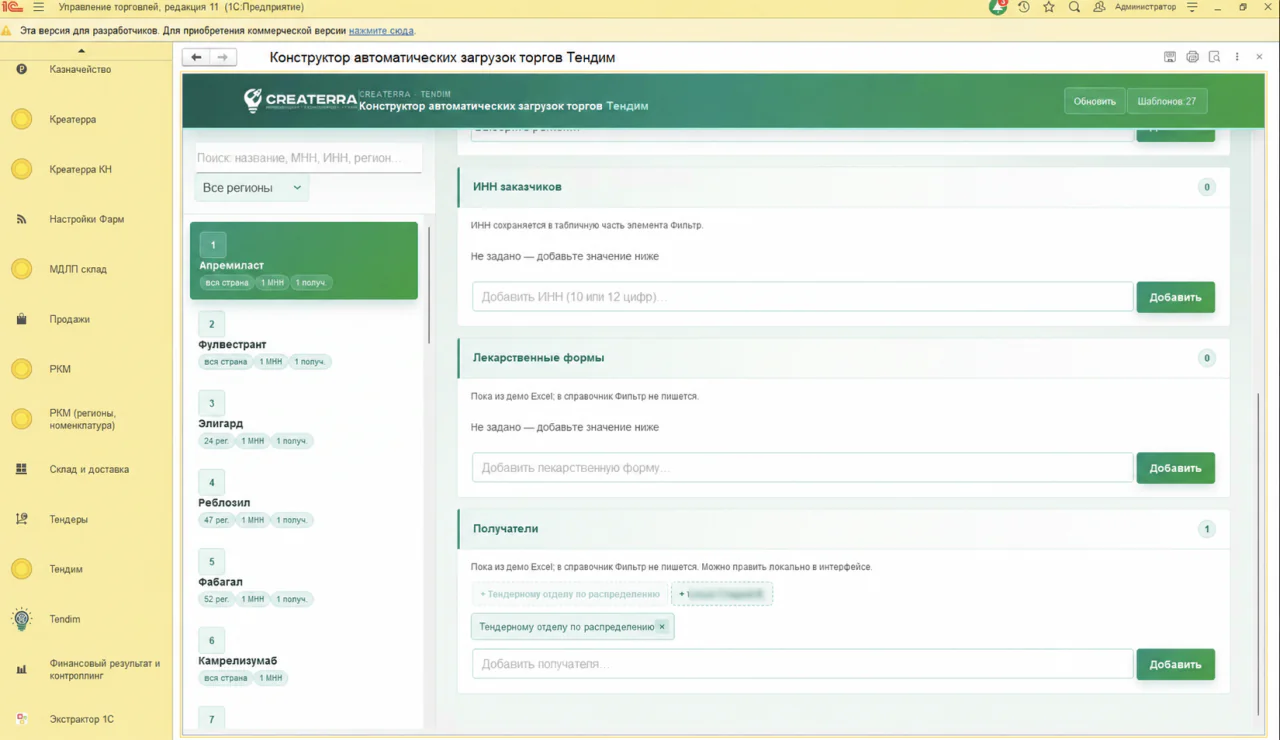Open Креатерра section
Screen dimensions: 1280x740
(73, 119)
